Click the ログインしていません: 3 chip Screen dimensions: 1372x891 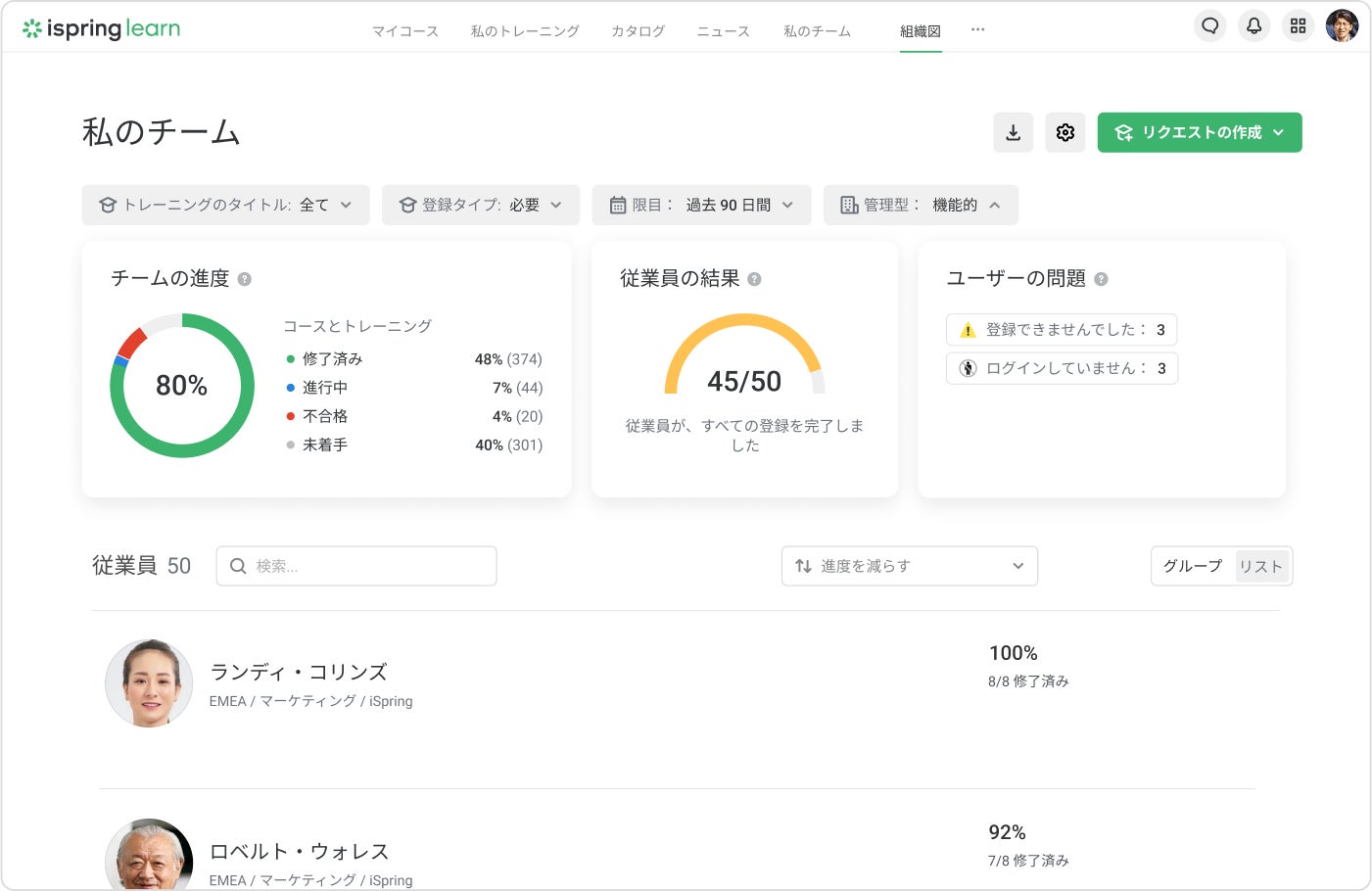click(x=1062, y=368)
